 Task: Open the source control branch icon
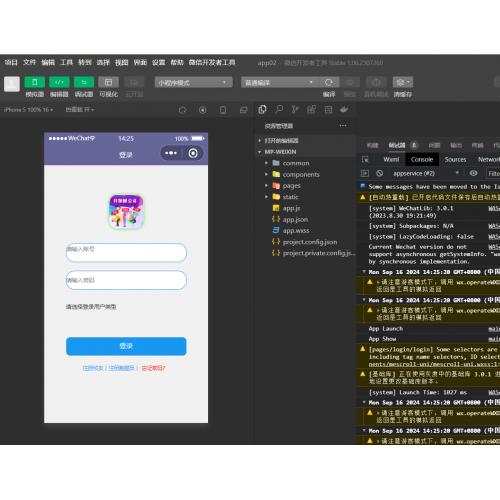coord(295,109)
